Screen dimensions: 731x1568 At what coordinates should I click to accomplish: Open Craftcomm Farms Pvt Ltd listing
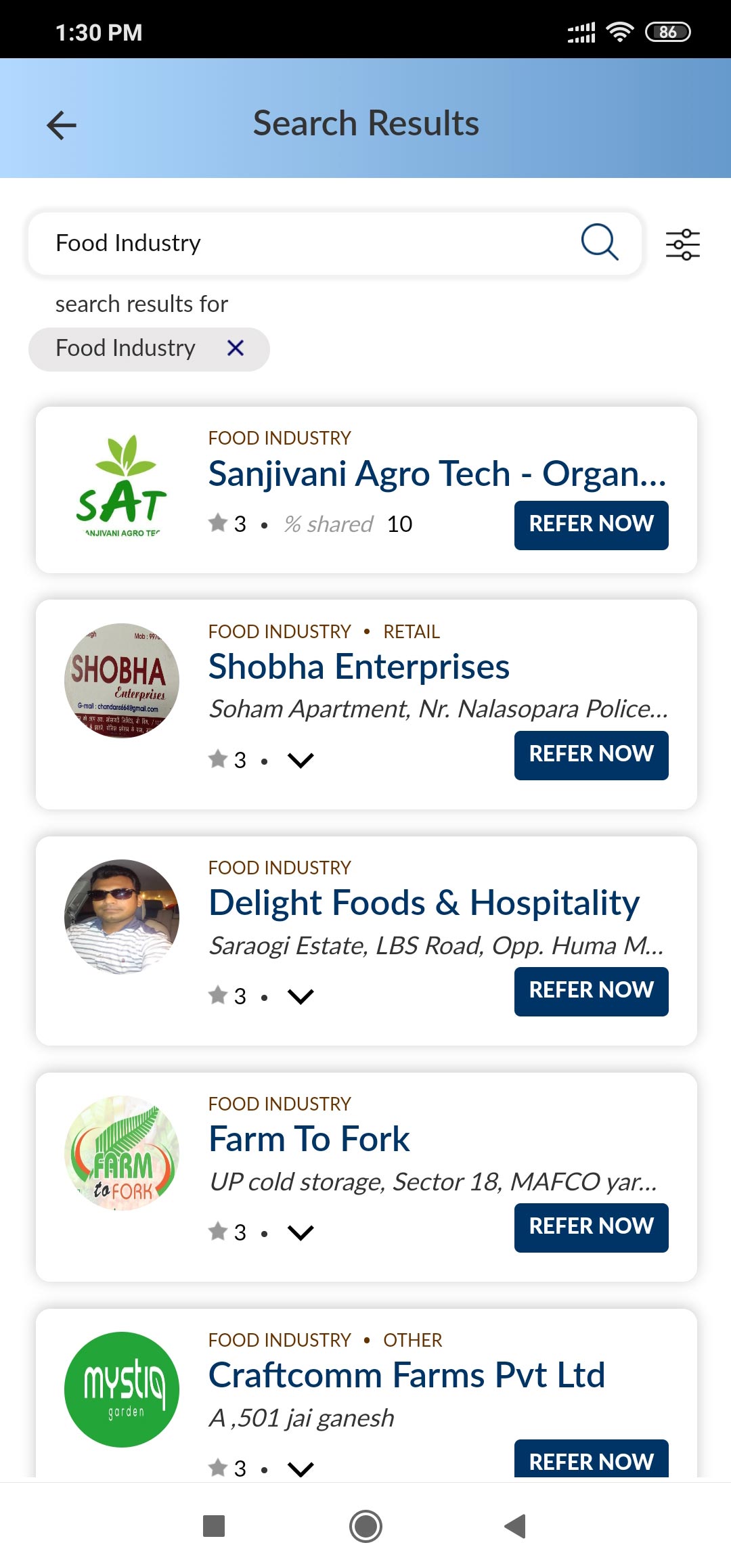(406, 1376)
